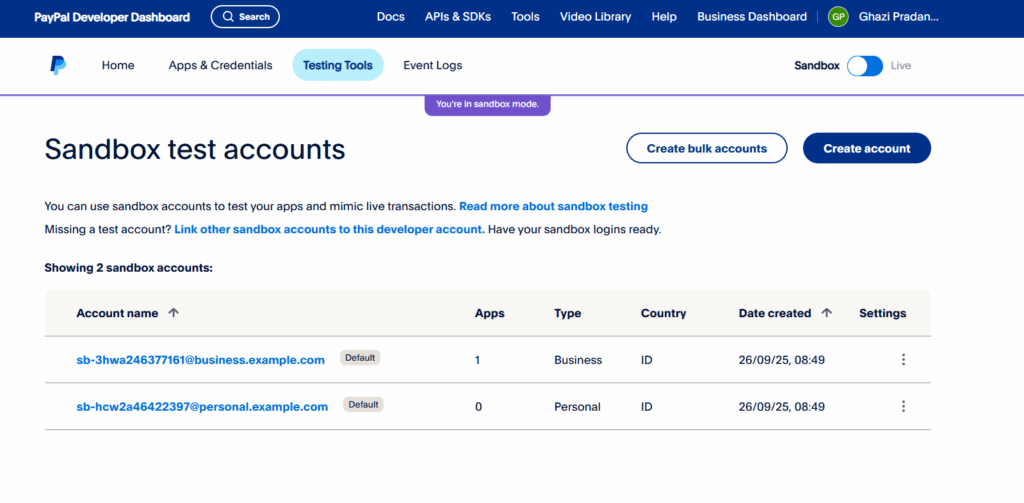Switch to the Apps & Credentials tab

point(220,65)
